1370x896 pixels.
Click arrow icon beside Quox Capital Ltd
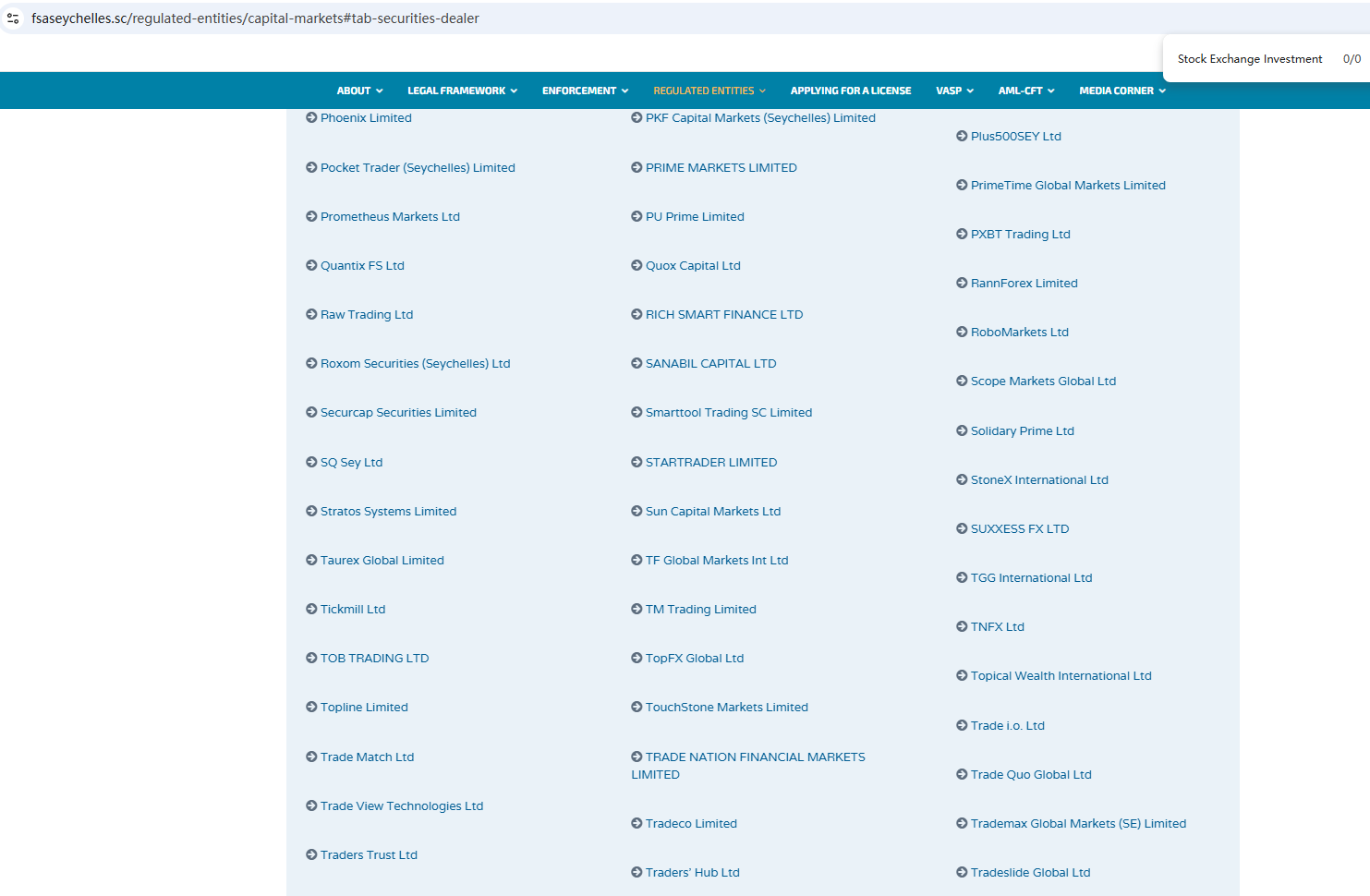tap(637, 265)
